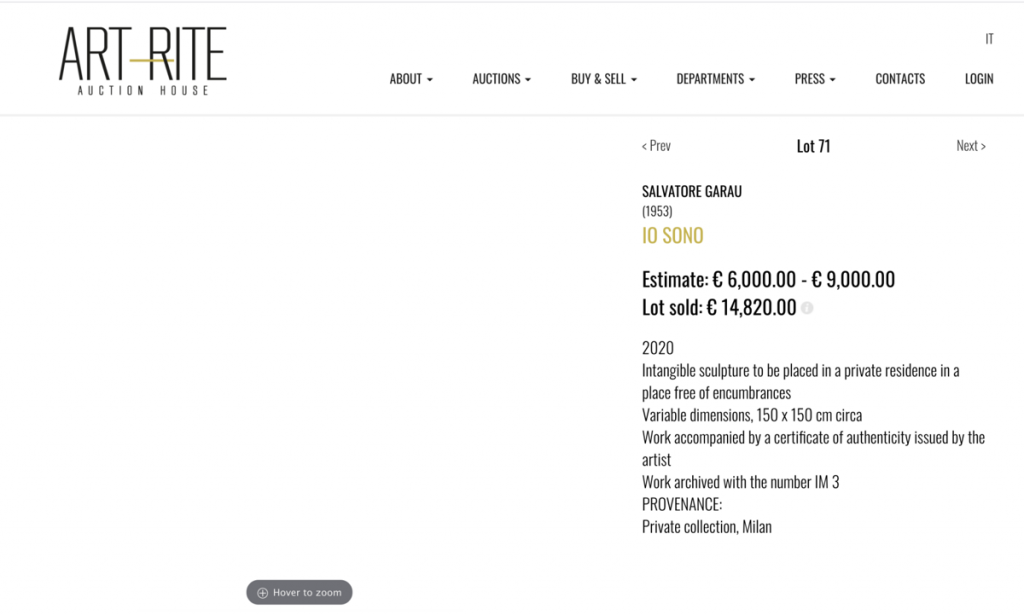Go to the CONTACTS page
Screen dimensions: 1024x615
click(900, 79)
